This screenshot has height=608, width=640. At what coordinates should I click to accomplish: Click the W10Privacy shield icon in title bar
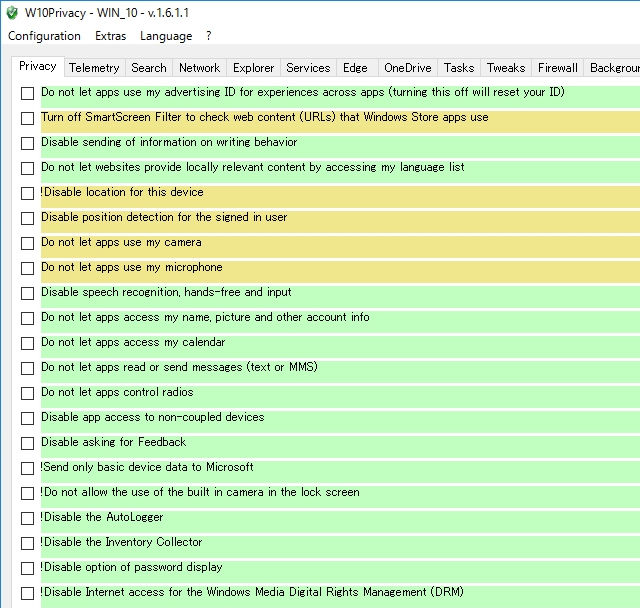(x=12, y=13)
